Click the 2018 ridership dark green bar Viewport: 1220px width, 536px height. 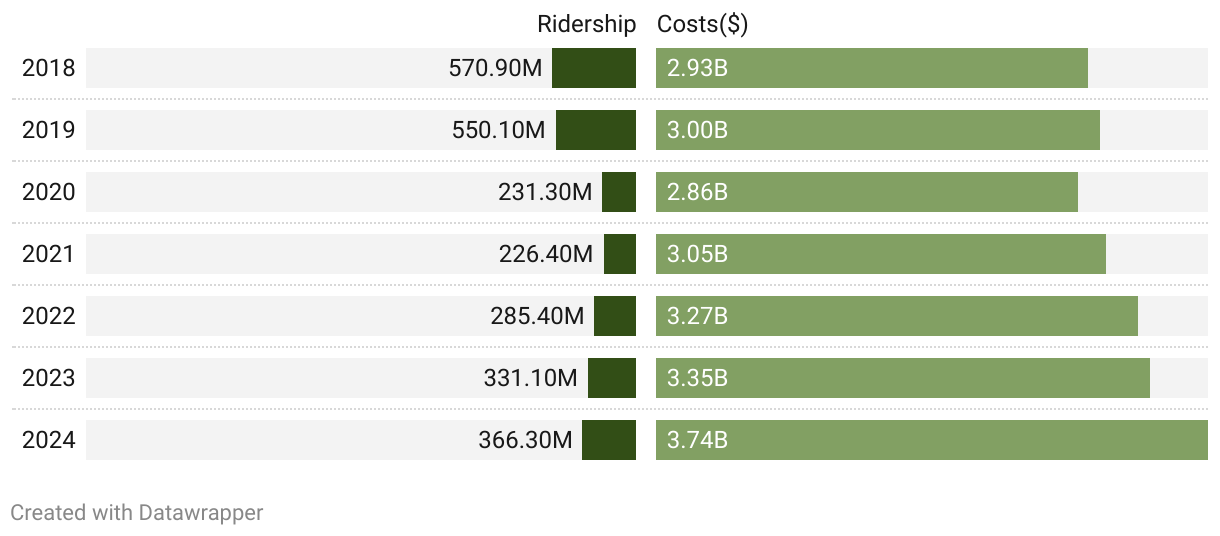coord(594,68)
